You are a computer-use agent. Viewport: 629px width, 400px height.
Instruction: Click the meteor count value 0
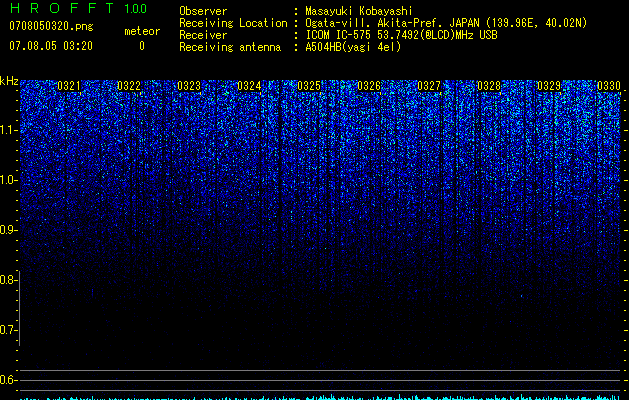142,46
